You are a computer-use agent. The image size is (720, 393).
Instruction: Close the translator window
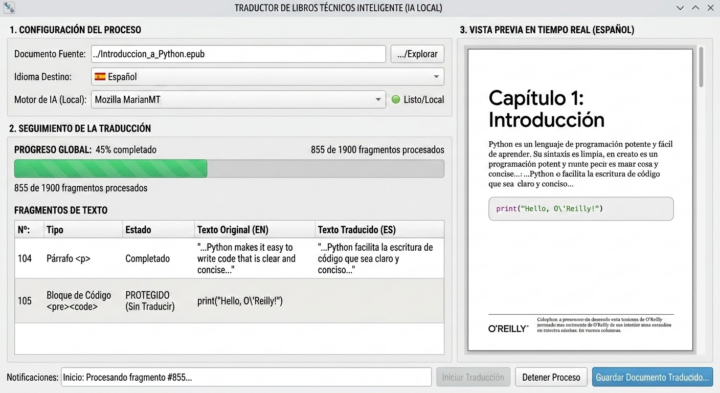[710, 8]
